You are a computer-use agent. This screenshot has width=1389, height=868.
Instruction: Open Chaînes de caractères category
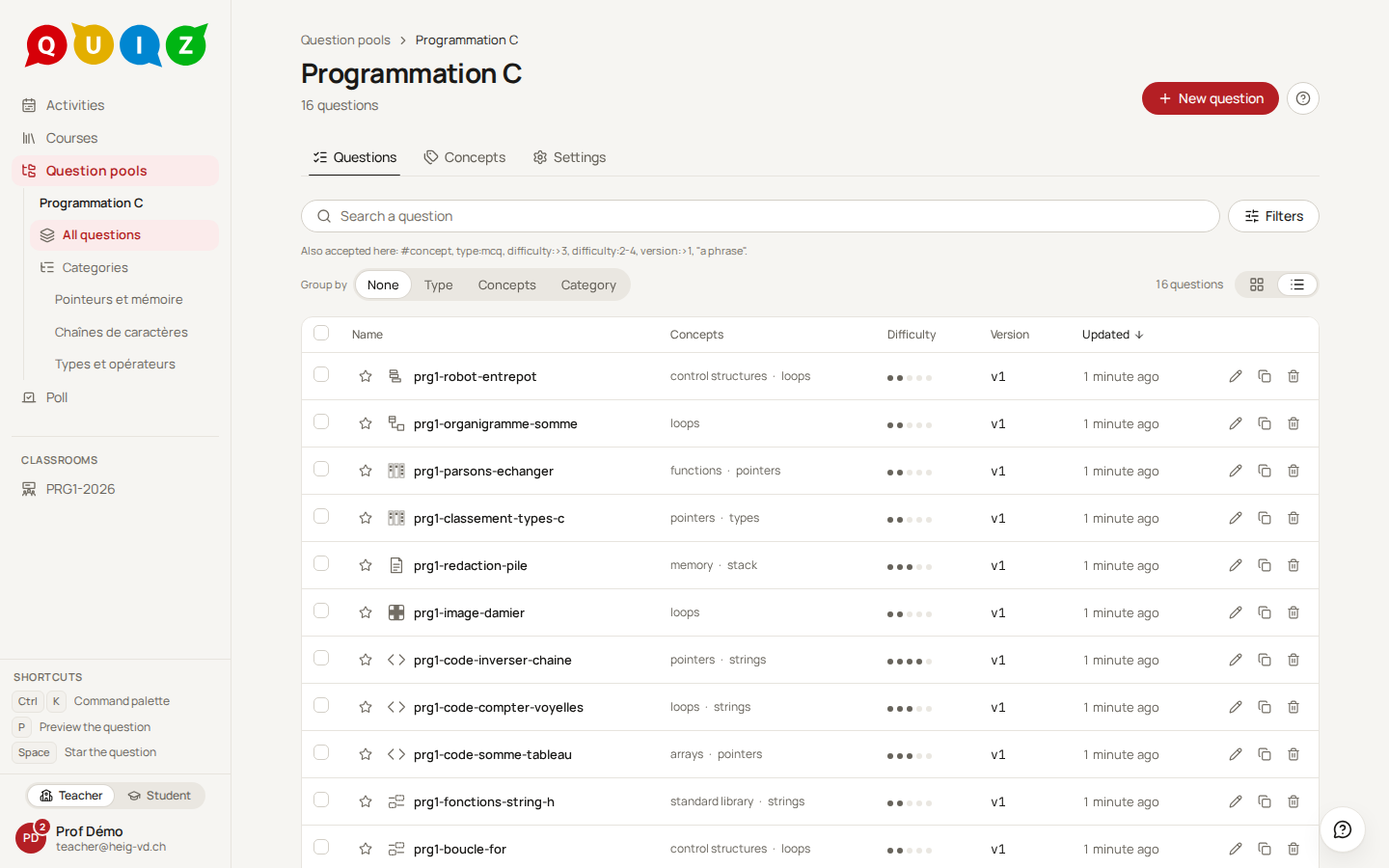[x=122, y=332]
